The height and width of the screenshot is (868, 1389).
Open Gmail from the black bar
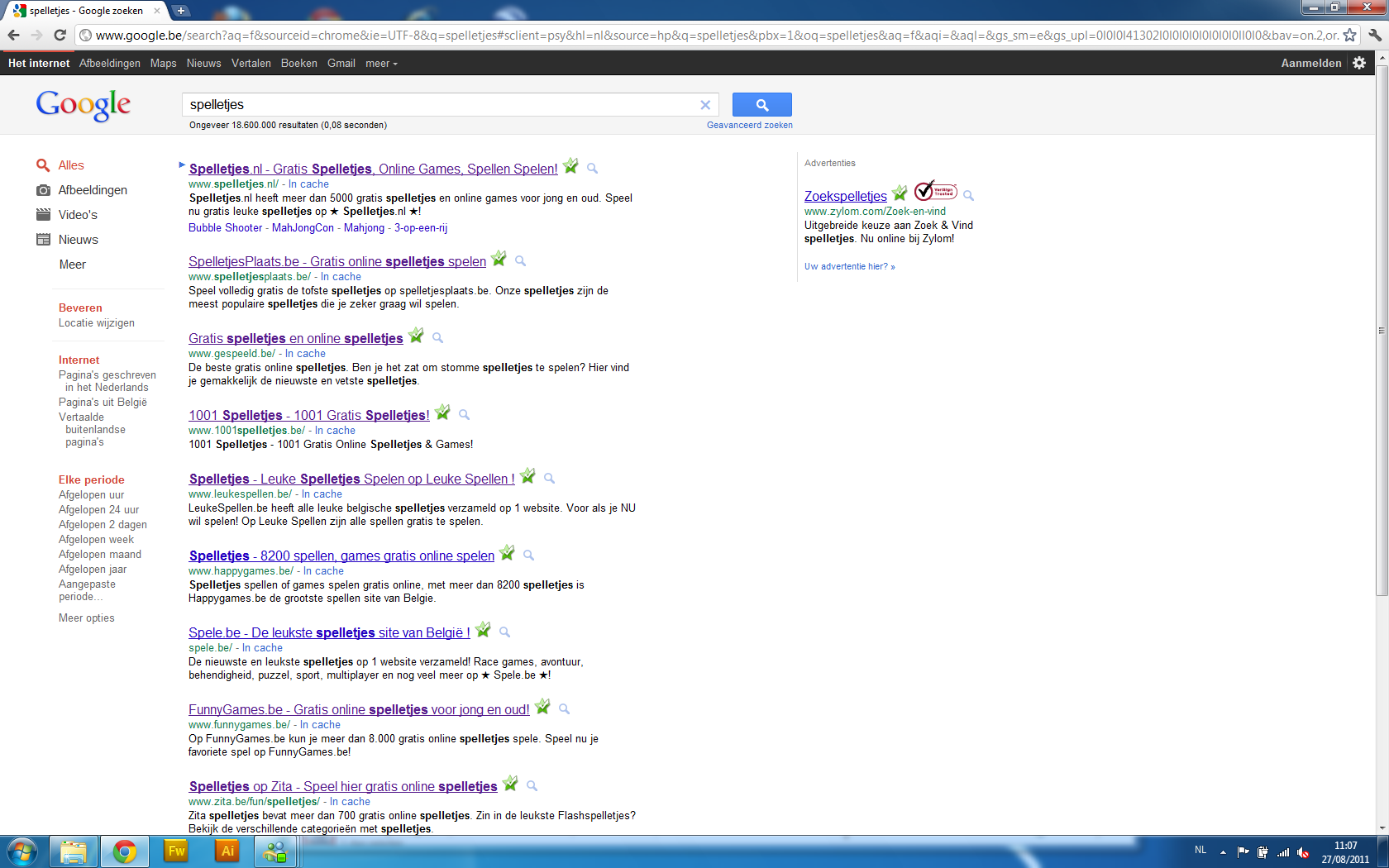coord(341,63)
